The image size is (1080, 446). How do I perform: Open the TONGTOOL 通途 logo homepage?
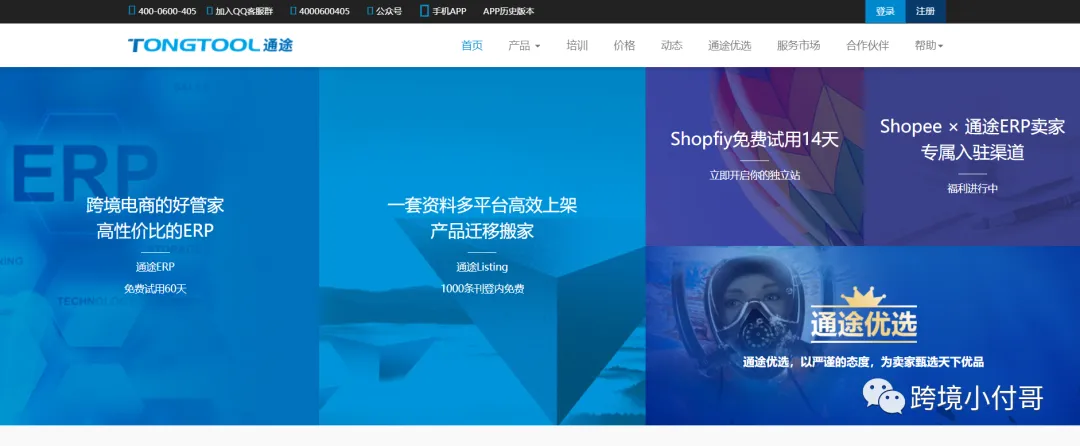pyautogui.click(x=210, y=45)
